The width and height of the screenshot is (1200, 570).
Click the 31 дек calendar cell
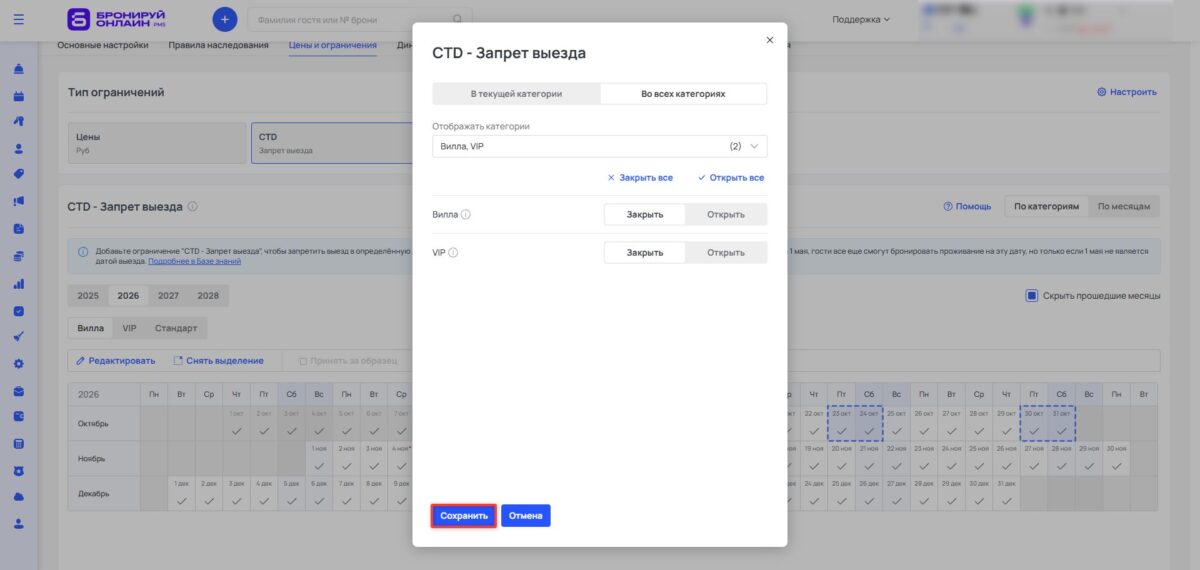pyautogui.click(x=1006, y=493)
